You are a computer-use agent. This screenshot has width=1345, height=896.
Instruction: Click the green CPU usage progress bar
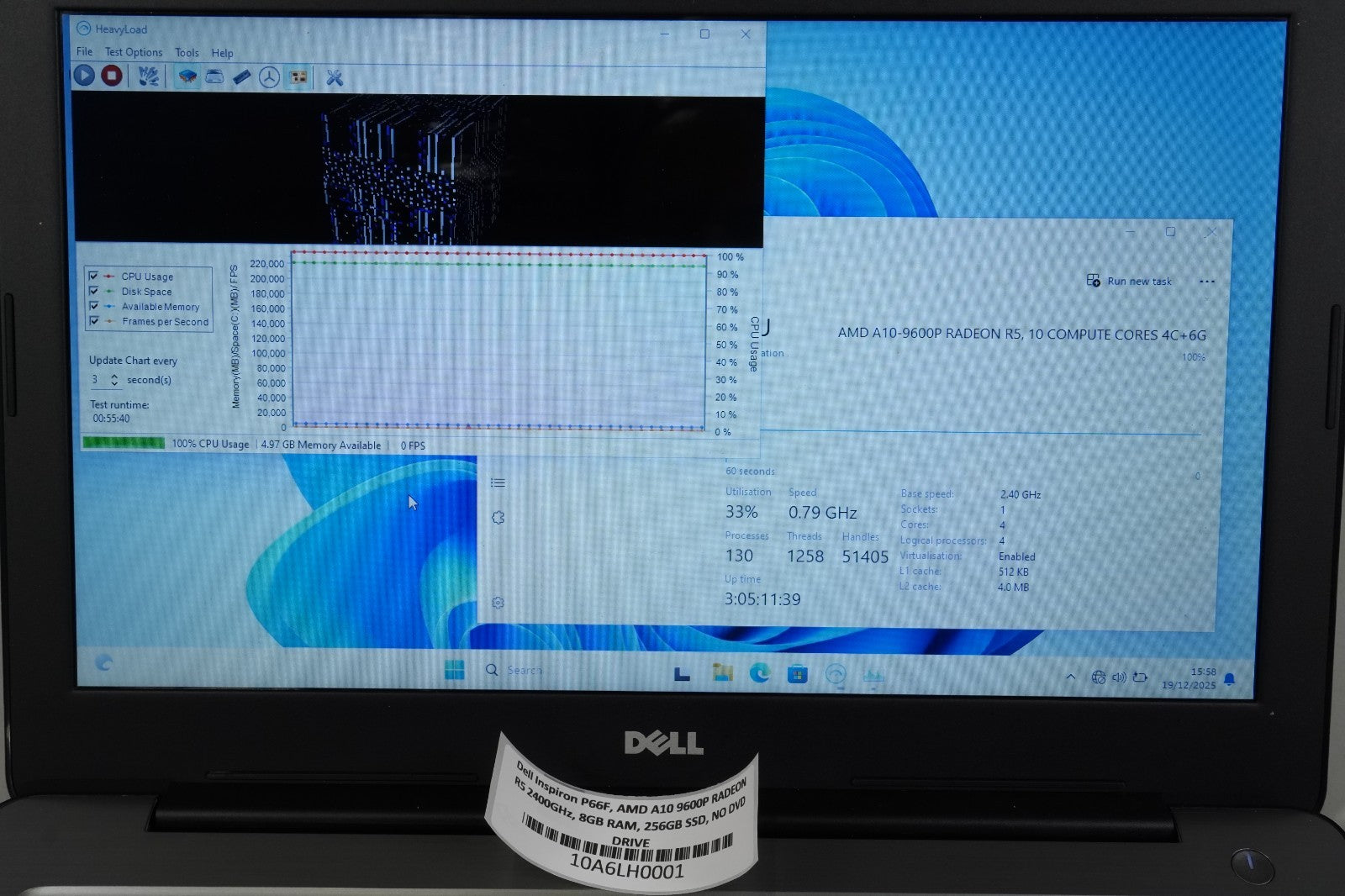point(122,442)
